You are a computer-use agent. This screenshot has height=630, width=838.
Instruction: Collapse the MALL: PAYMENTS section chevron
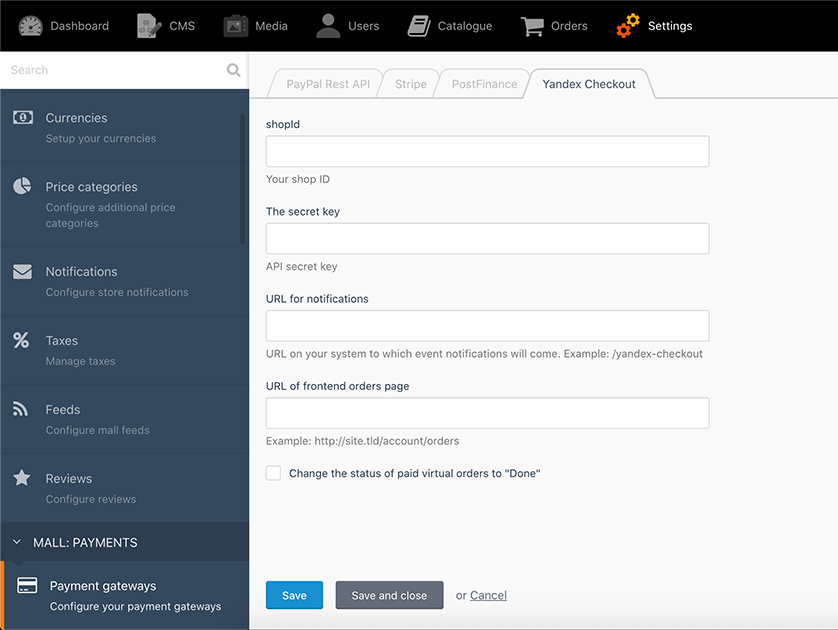point(17,542)
